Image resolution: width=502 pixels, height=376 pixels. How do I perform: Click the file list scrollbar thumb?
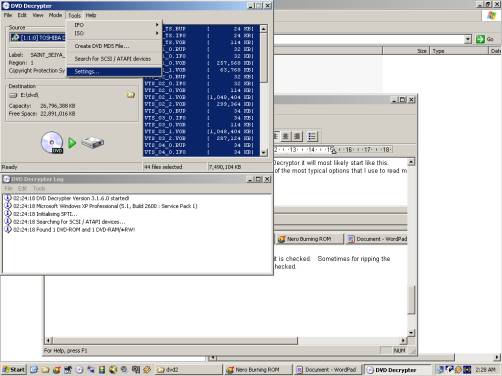click(264, 57)
